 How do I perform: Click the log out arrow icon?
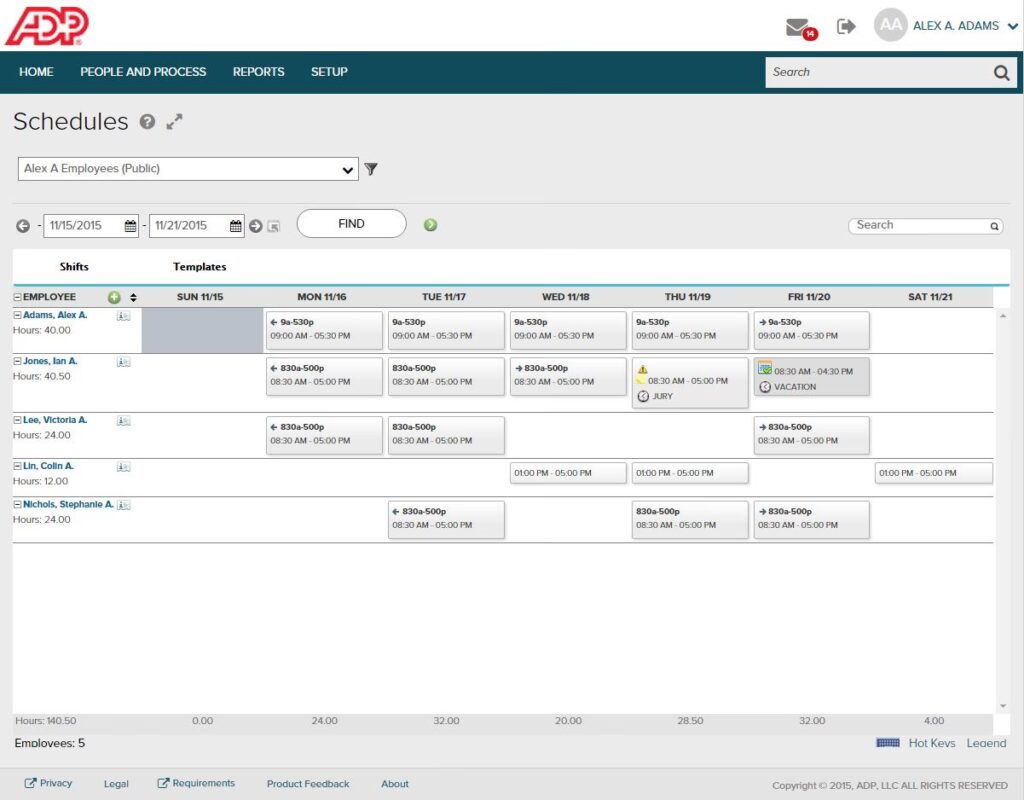(x=846, y=27)
